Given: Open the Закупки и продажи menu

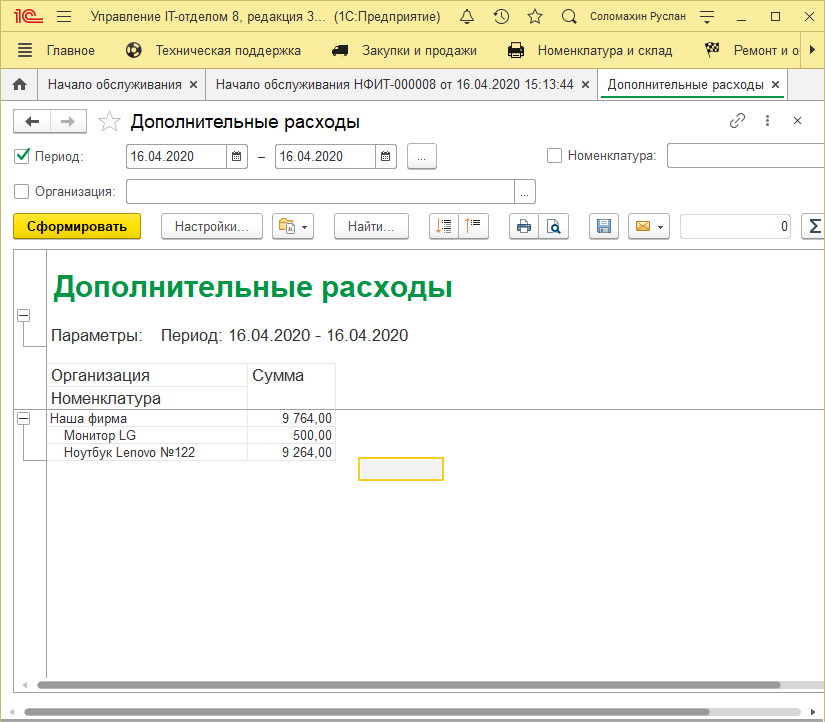Looking at the screenshot, I should [404, 50].
